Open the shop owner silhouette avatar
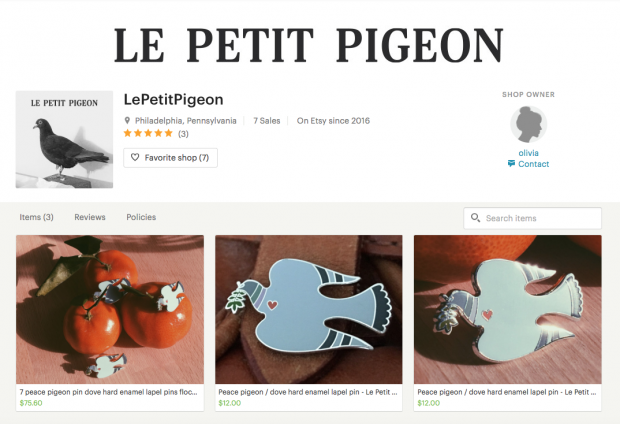This screenshot has height=424, width=620. click(529, 124)
